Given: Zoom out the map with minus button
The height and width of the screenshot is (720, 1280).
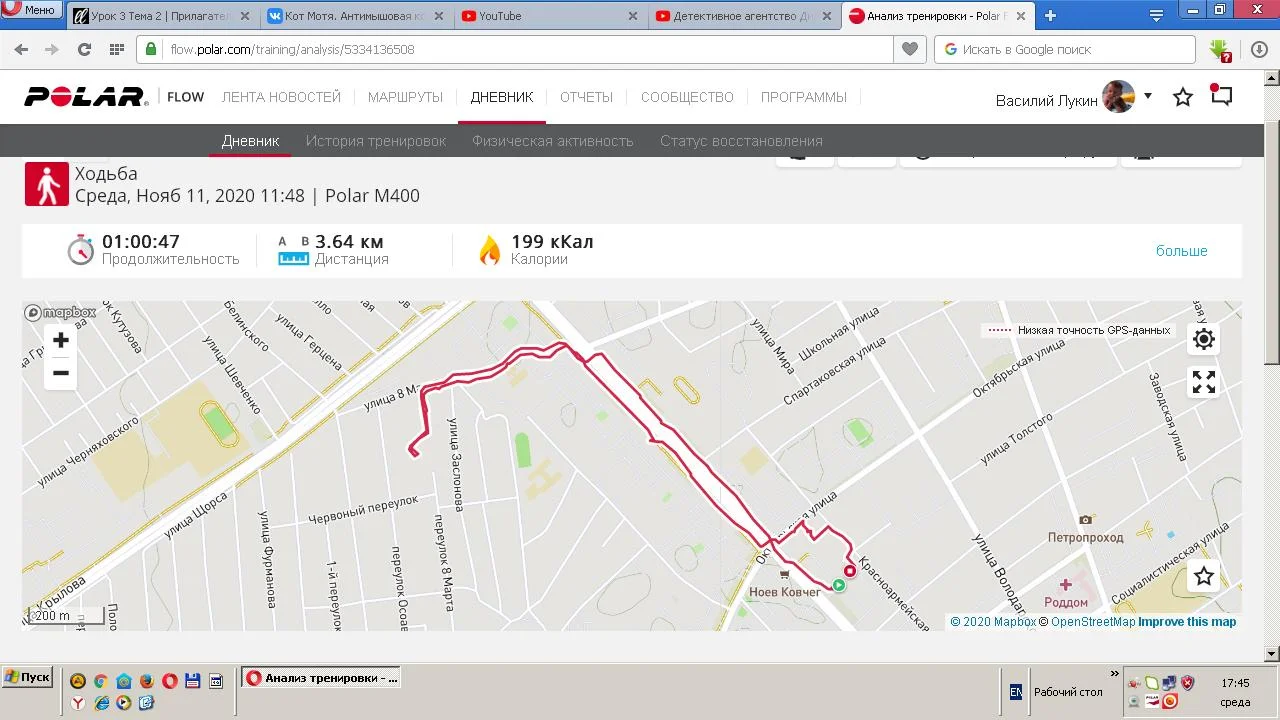Looking at the screenshot, I should [60, 374].
